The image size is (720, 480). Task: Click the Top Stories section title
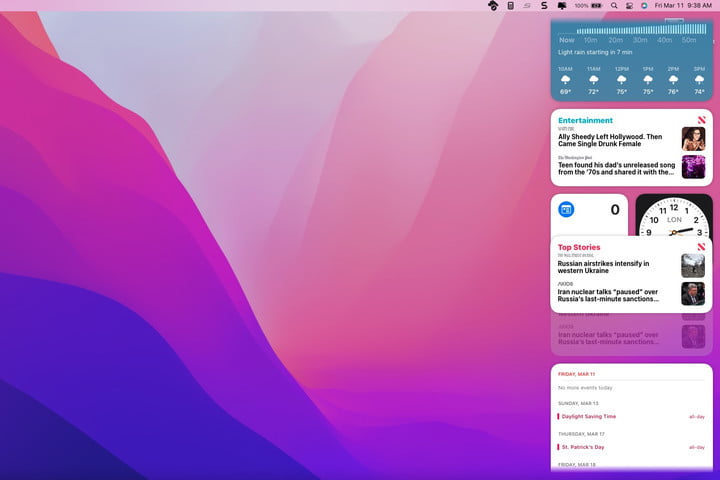579,247
